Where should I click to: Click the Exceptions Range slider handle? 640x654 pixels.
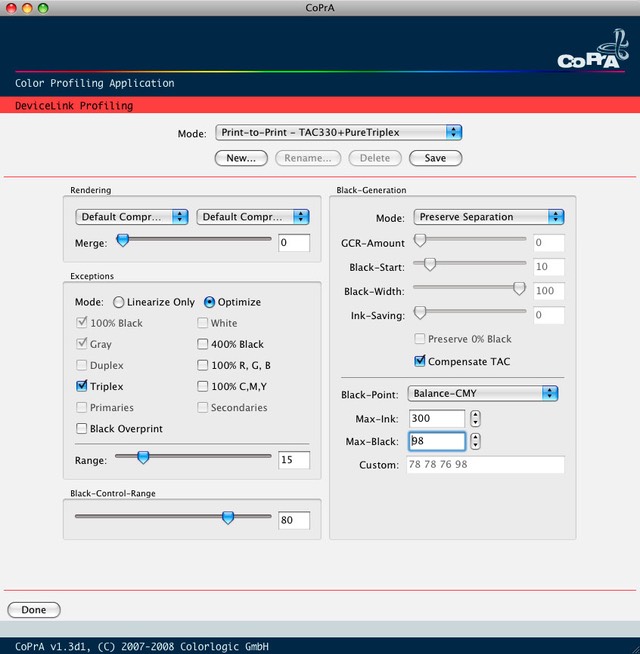click(x=143, y=457)
